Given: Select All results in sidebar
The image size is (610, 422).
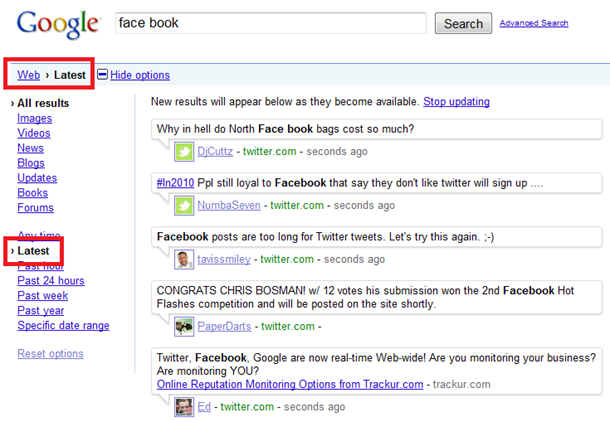Looking at the screenshot, I should [43, 103].
